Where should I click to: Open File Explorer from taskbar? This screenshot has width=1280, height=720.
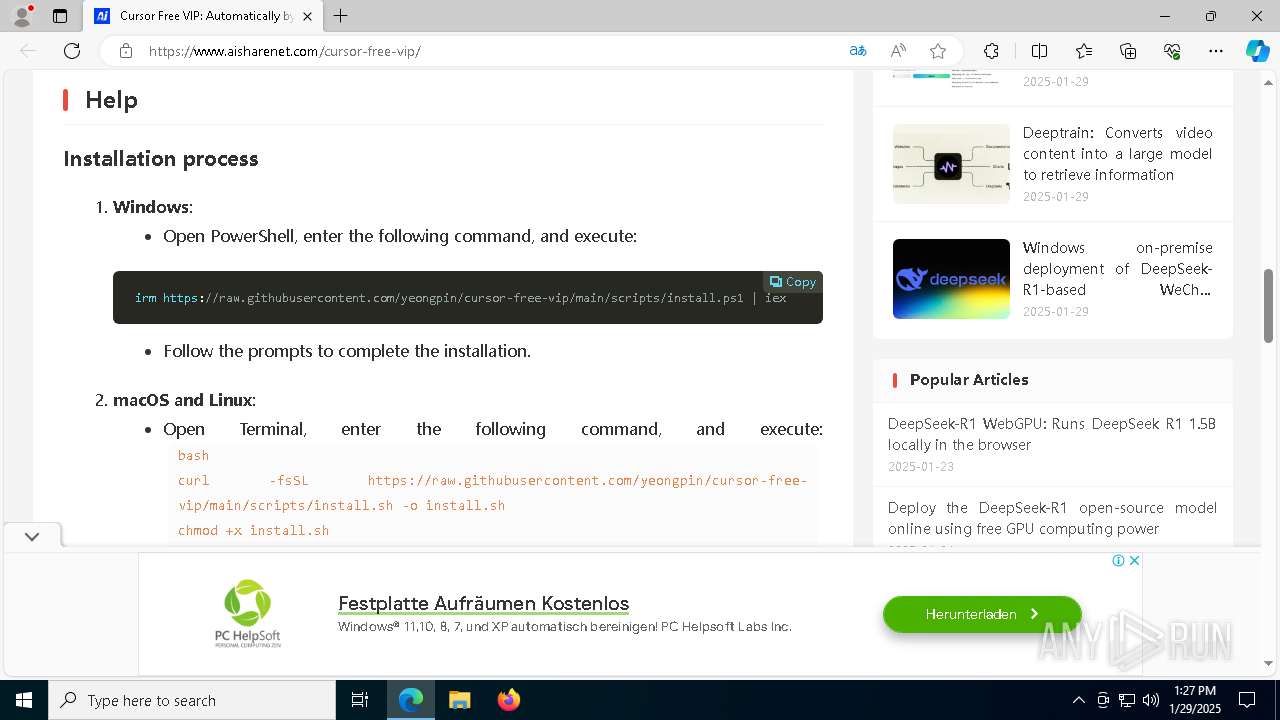pyautogui.click(x=460, y=700)
